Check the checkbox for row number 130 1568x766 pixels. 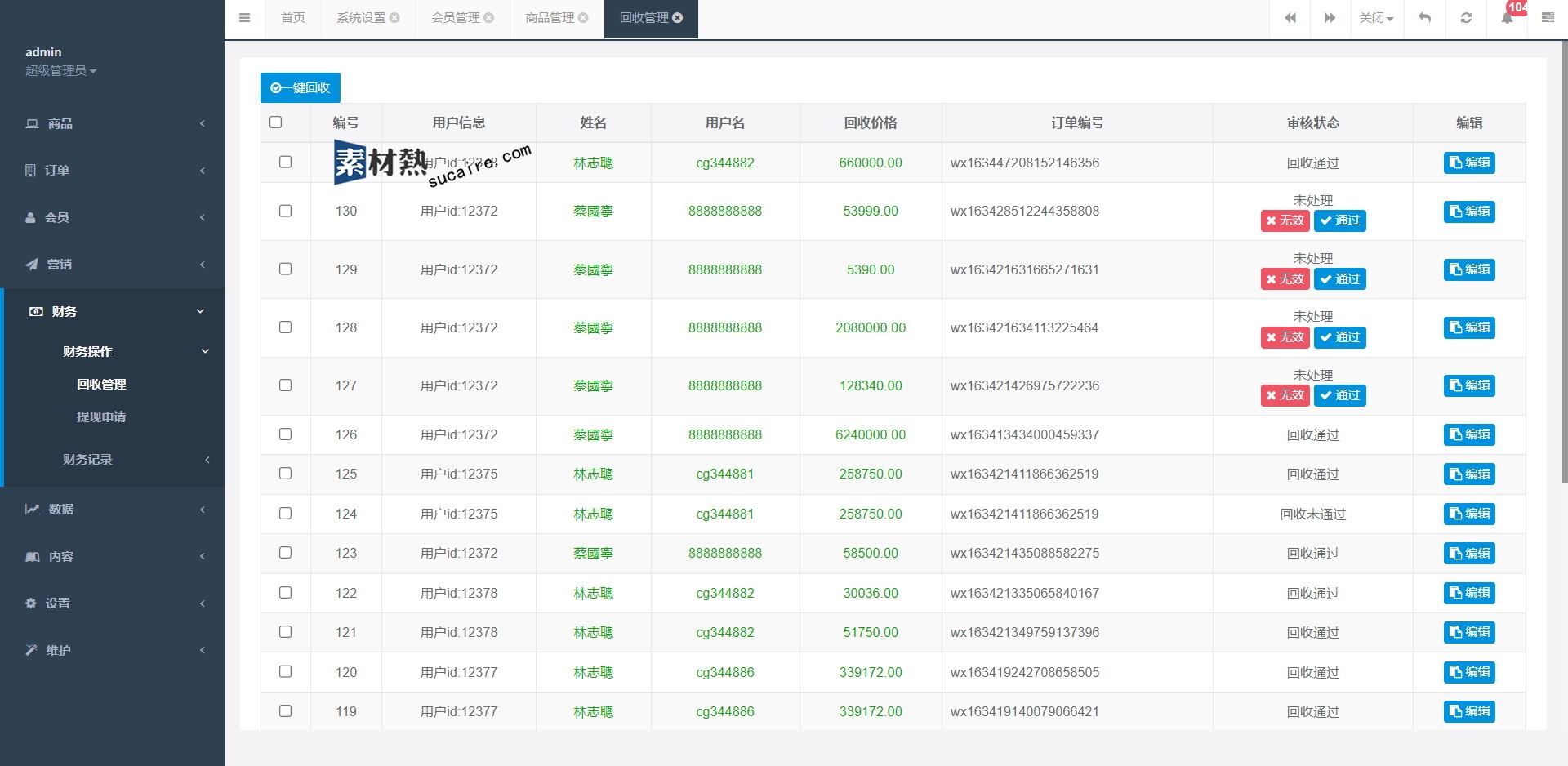285,211
